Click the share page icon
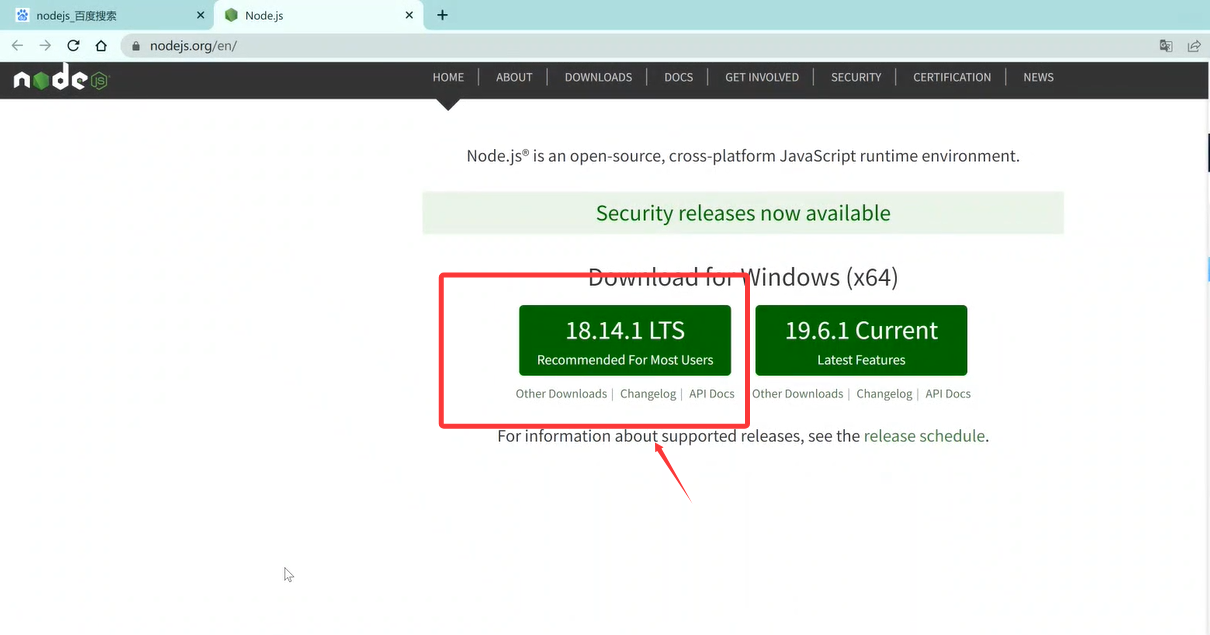1210x635 pixels. click(1194, 46)
